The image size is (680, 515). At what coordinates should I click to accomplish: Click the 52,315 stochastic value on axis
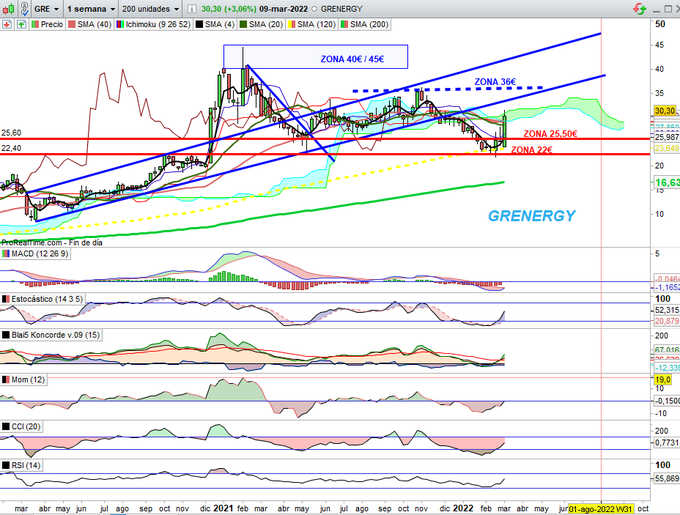tap(667, 310)
